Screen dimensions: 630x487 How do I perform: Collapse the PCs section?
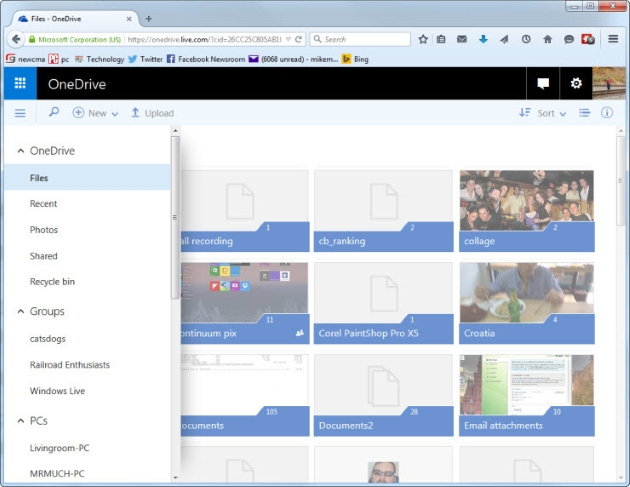tap(19, 421)
